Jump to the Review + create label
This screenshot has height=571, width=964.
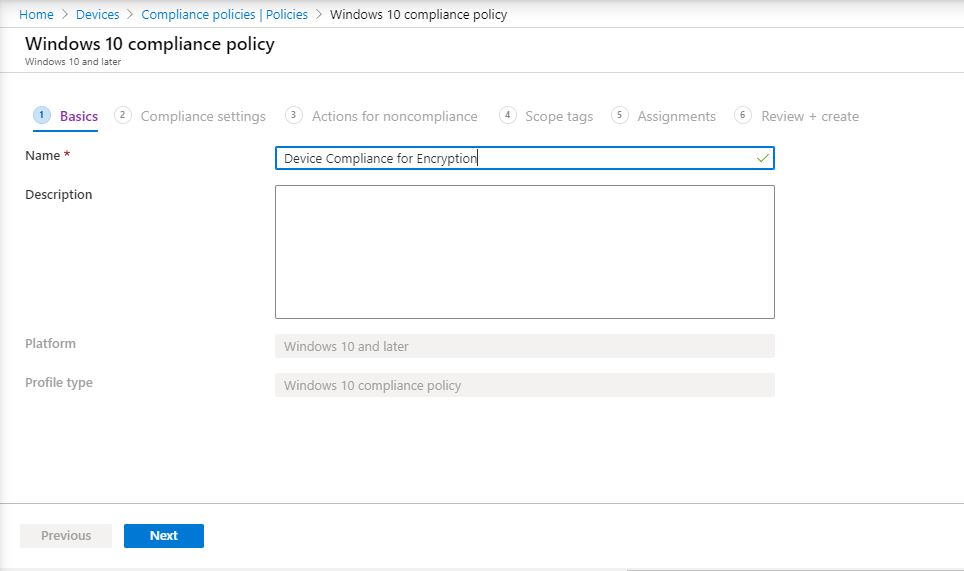[809, 116]
